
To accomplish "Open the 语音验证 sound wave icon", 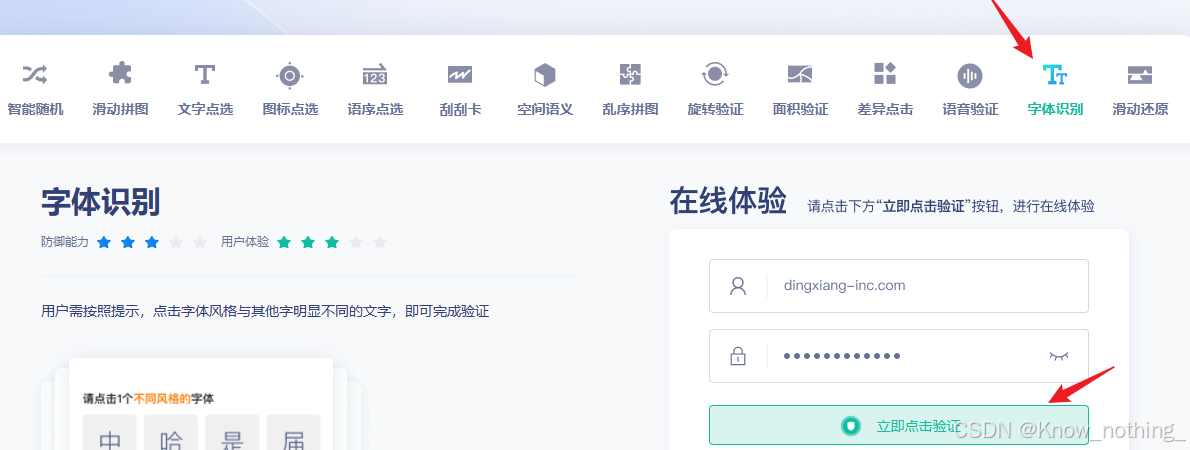I will pos(970,75).
